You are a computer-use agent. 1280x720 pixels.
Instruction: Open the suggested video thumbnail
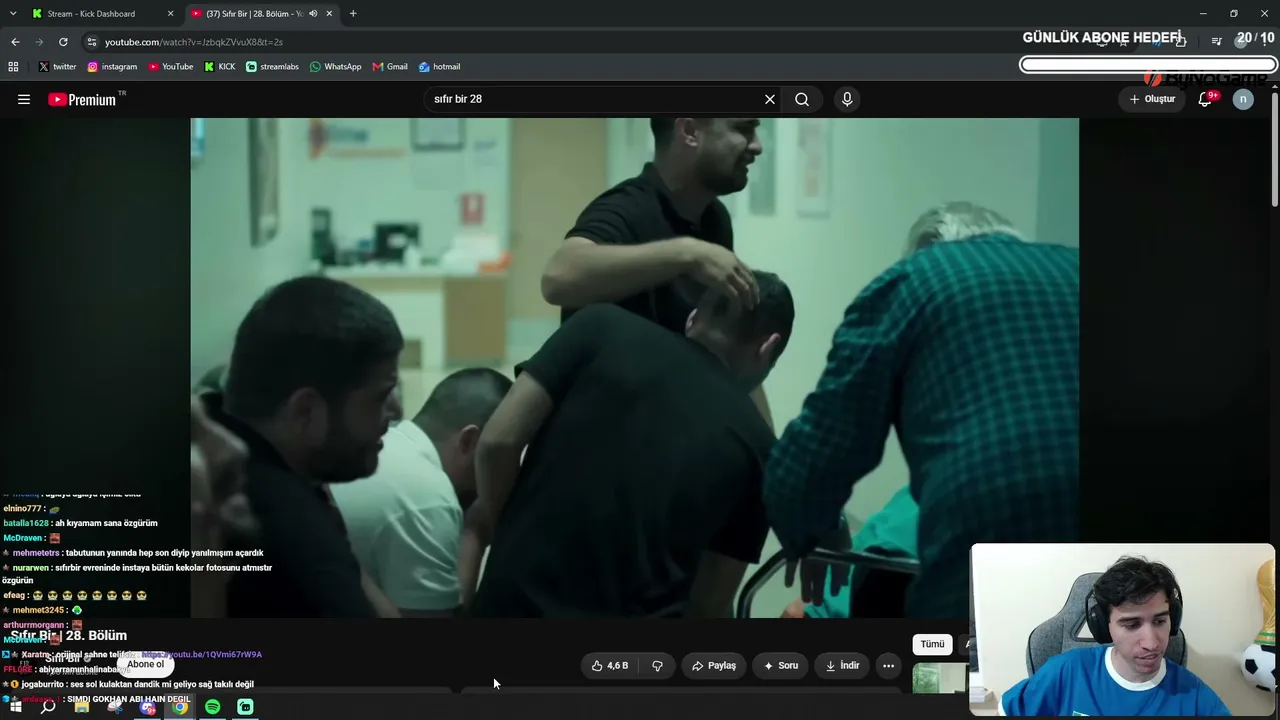point(940,678)
